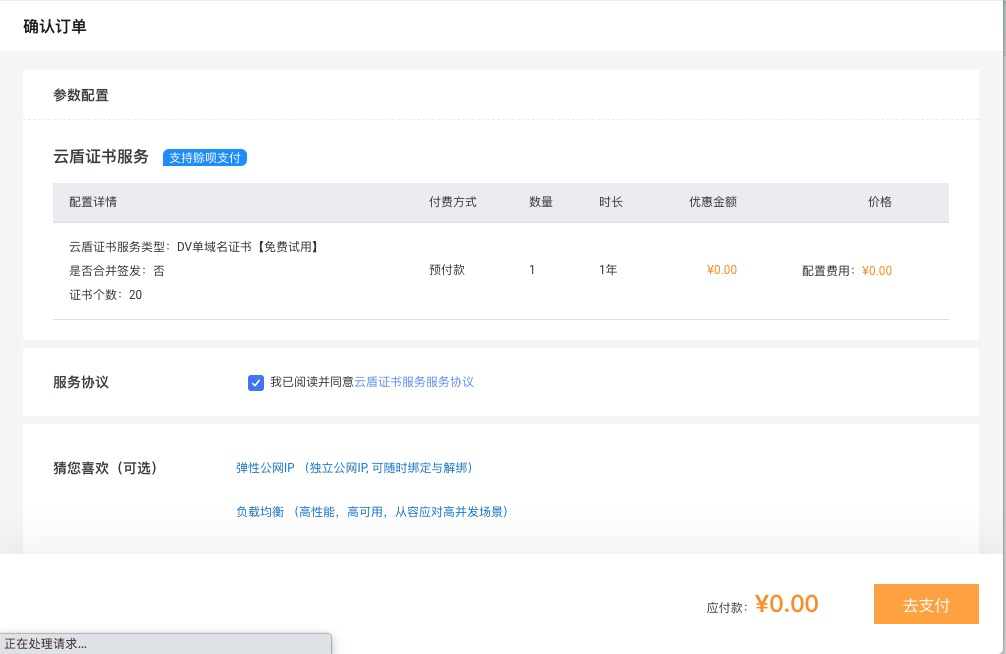Click the 时长 column header

[610, 202]
